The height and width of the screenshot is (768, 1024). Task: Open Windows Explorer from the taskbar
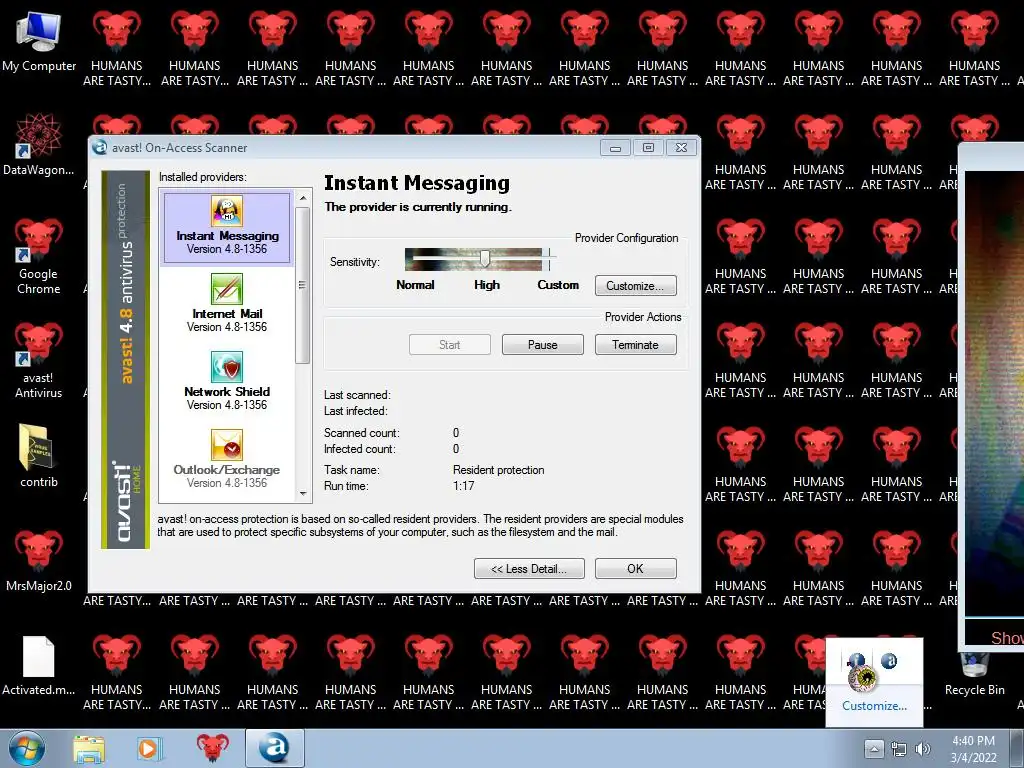(x=89, y=749)
